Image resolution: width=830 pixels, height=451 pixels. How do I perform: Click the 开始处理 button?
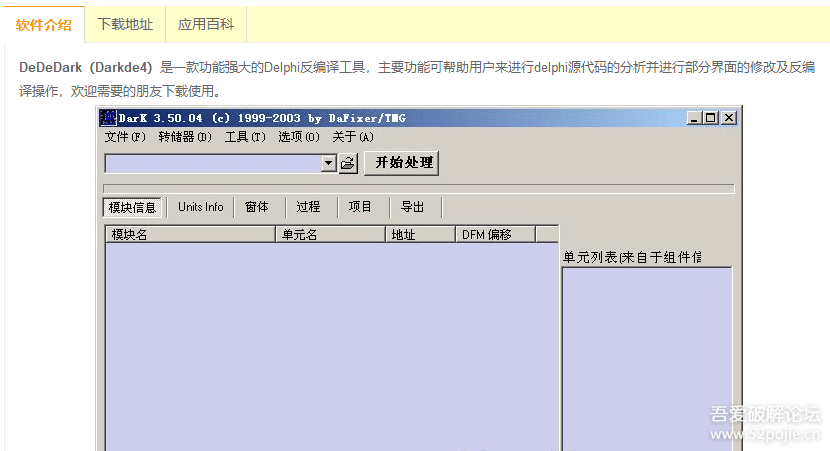coord(404,163)
